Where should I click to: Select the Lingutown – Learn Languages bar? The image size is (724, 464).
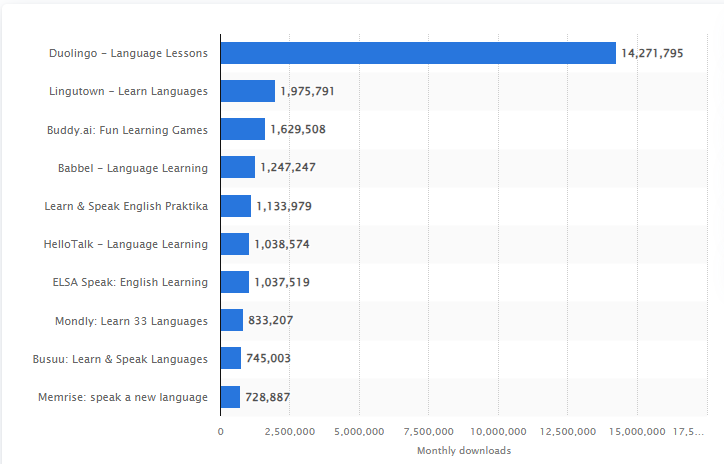point(247,91)
